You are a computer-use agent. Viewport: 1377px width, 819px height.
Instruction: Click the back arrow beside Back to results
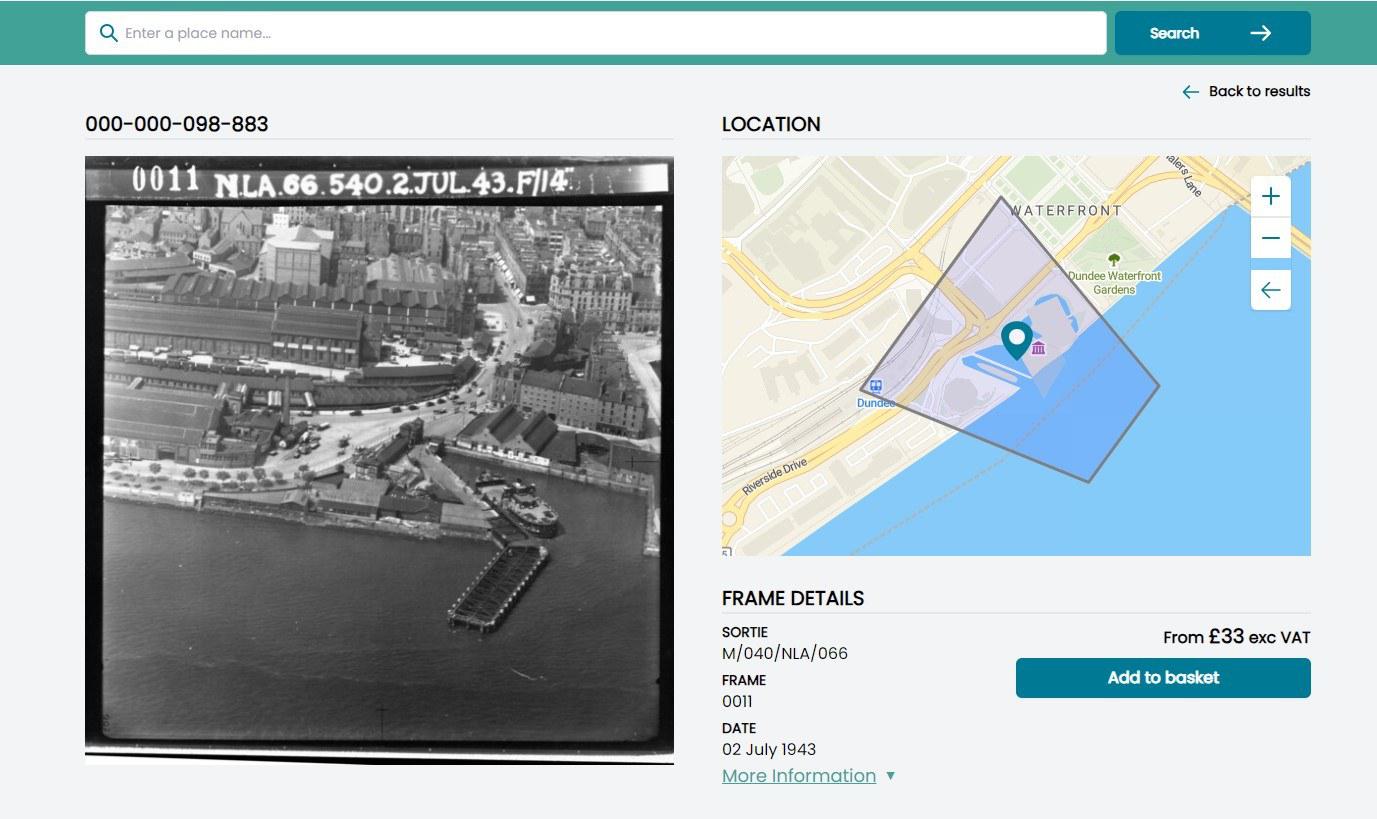(1190, 91)
